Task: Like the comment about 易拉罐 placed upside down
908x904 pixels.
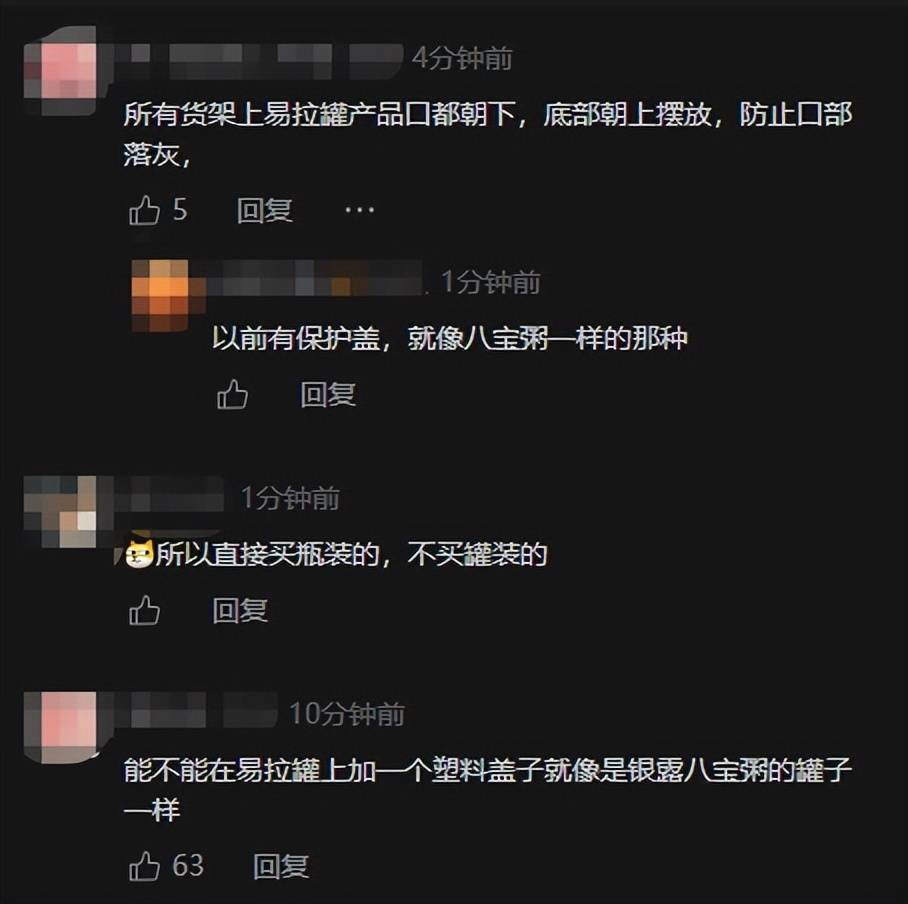Action: tap(144, 210)
